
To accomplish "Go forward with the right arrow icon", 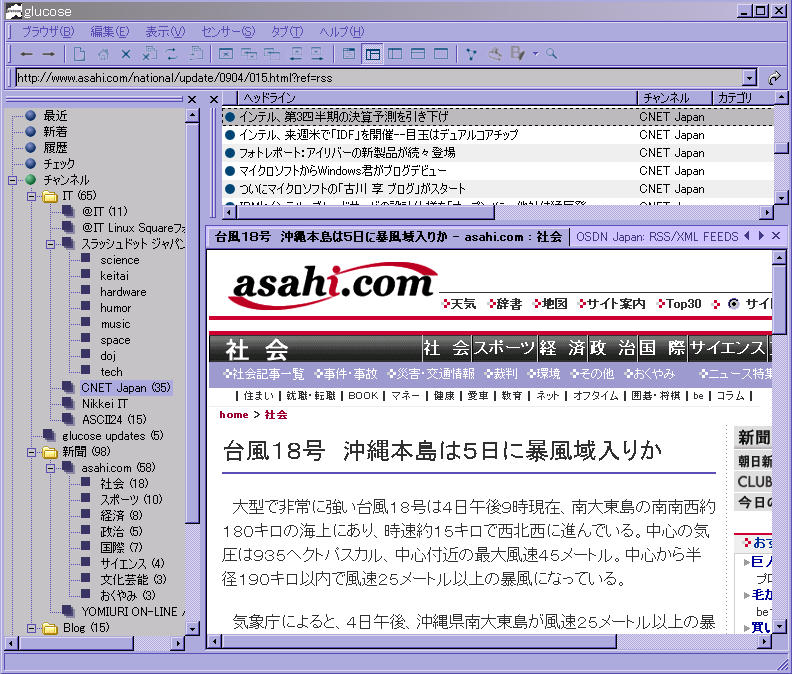I will tap(48, 54).
